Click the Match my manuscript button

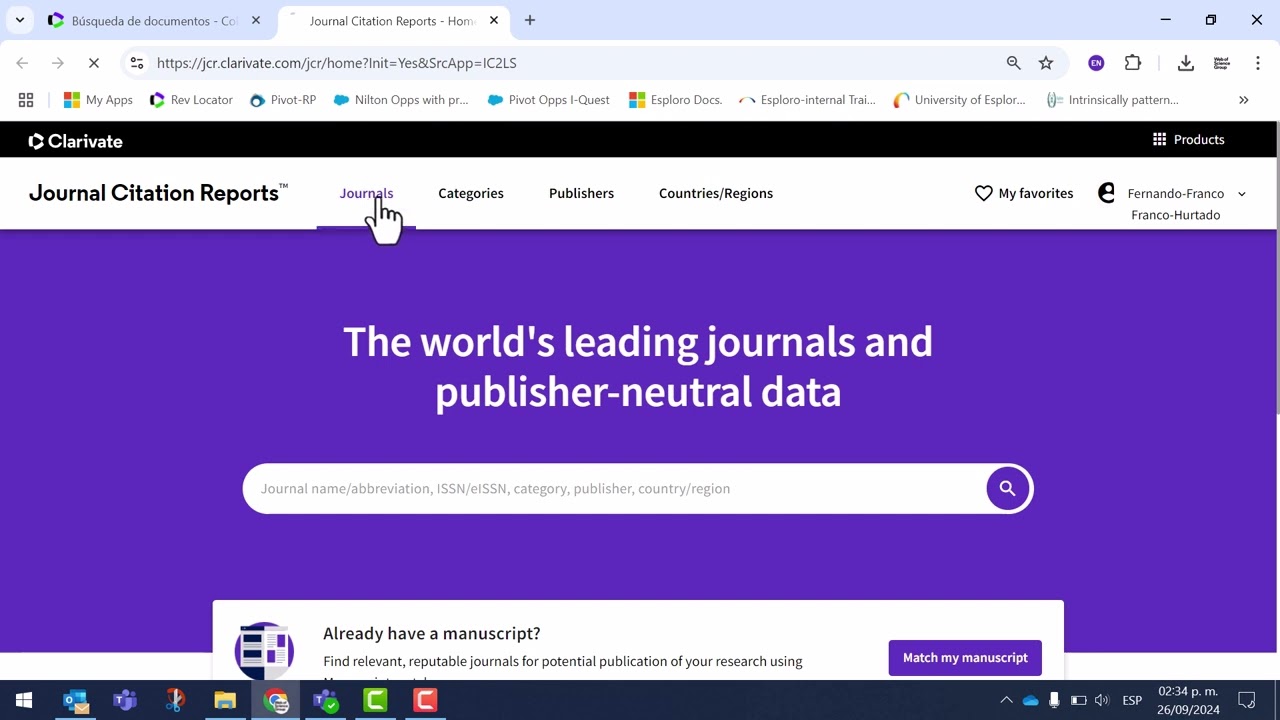965,658
